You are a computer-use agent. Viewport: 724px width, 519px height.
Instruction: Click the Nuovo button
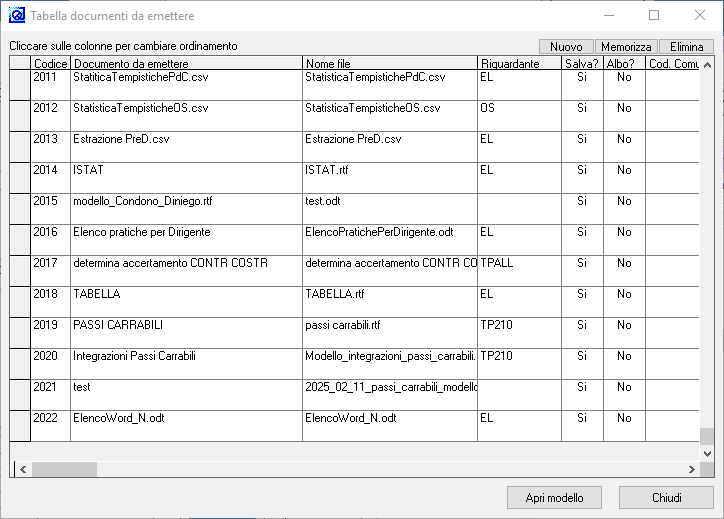566,47
